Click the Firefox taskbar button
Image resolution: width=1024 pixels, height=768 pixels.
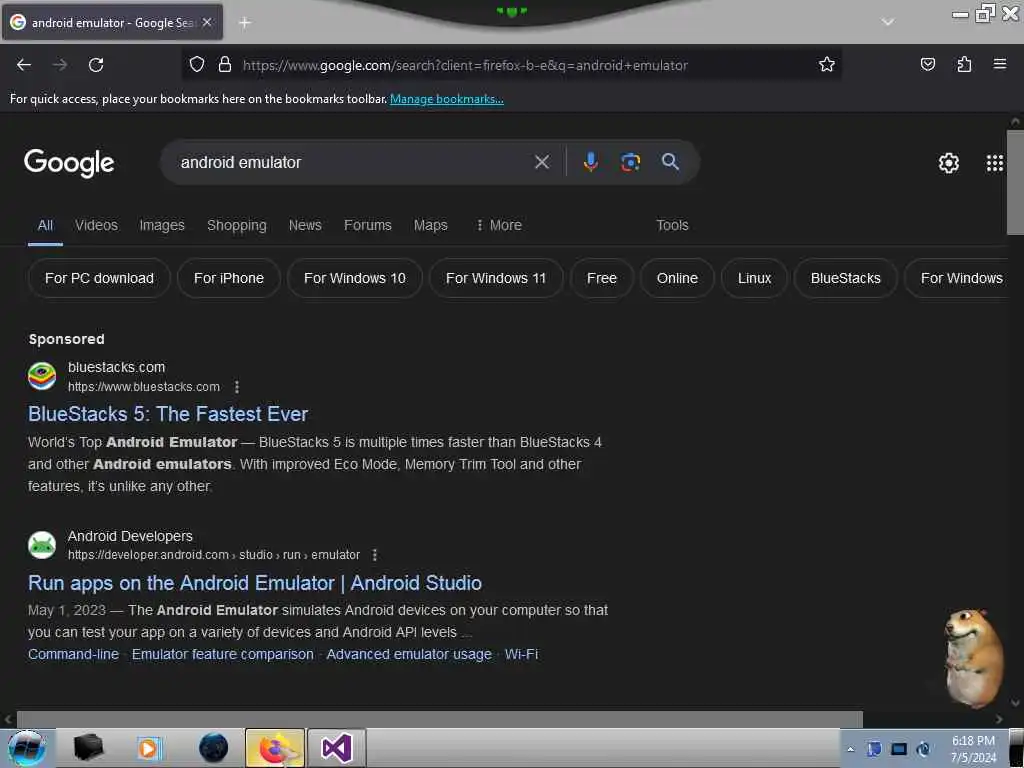(x=275, y=748)
